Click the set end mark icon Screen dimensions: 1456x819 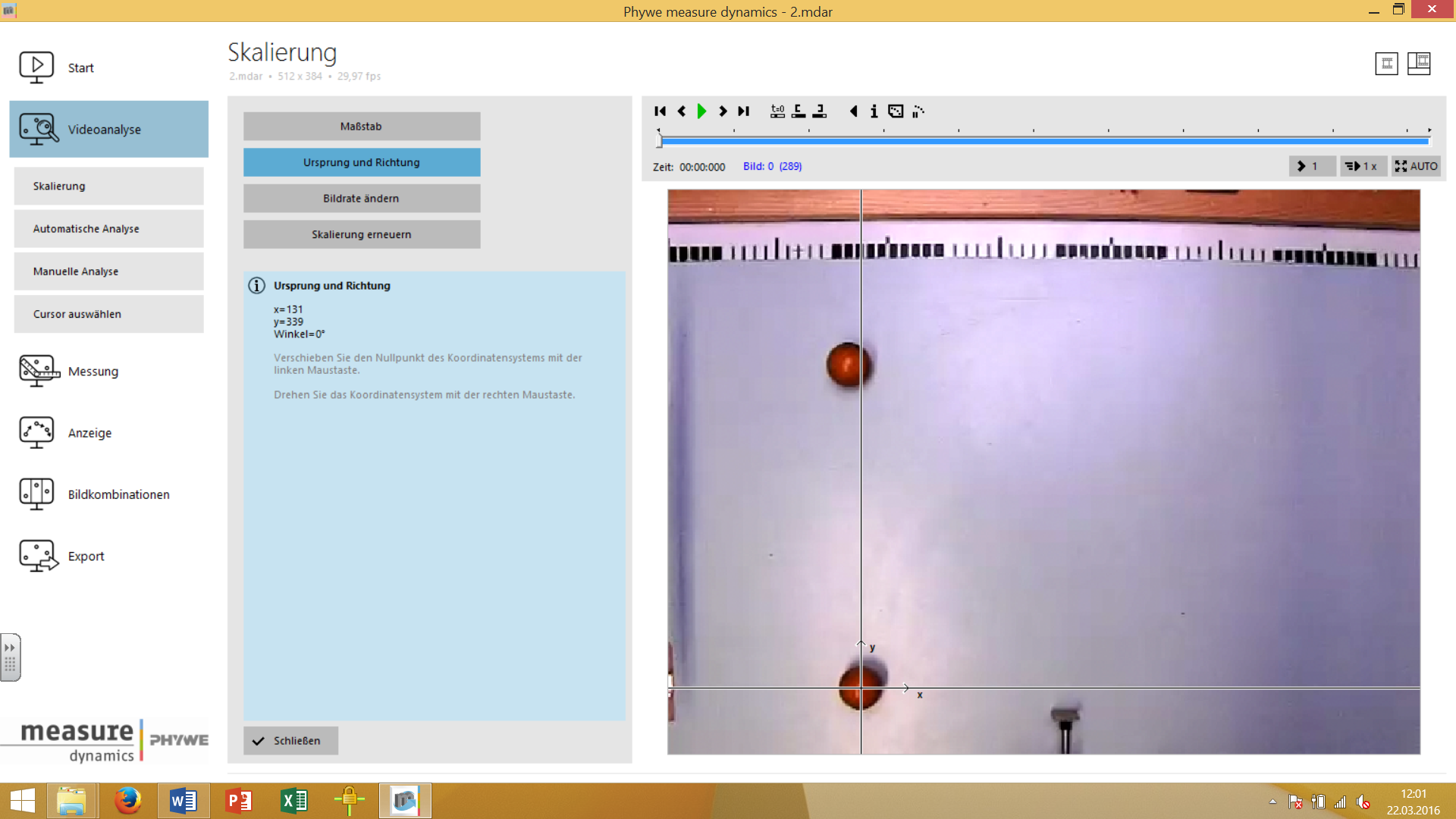[x=820, y=111]
